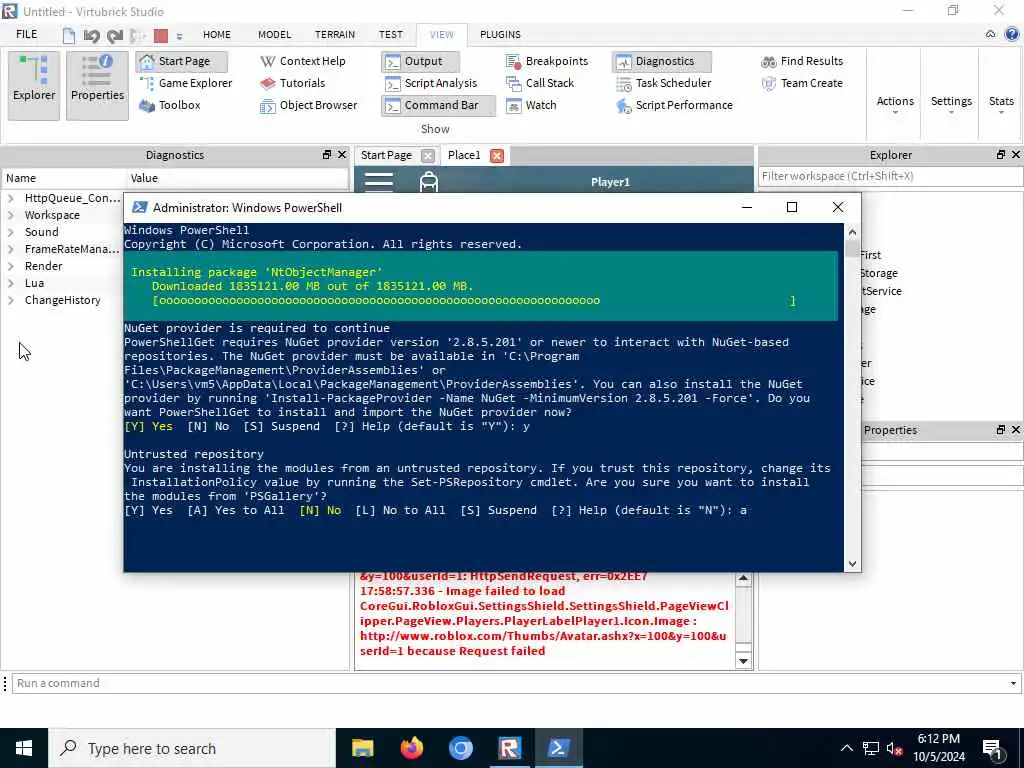Open Breakpoints window
1024x768 pixels.
[547, 61]
